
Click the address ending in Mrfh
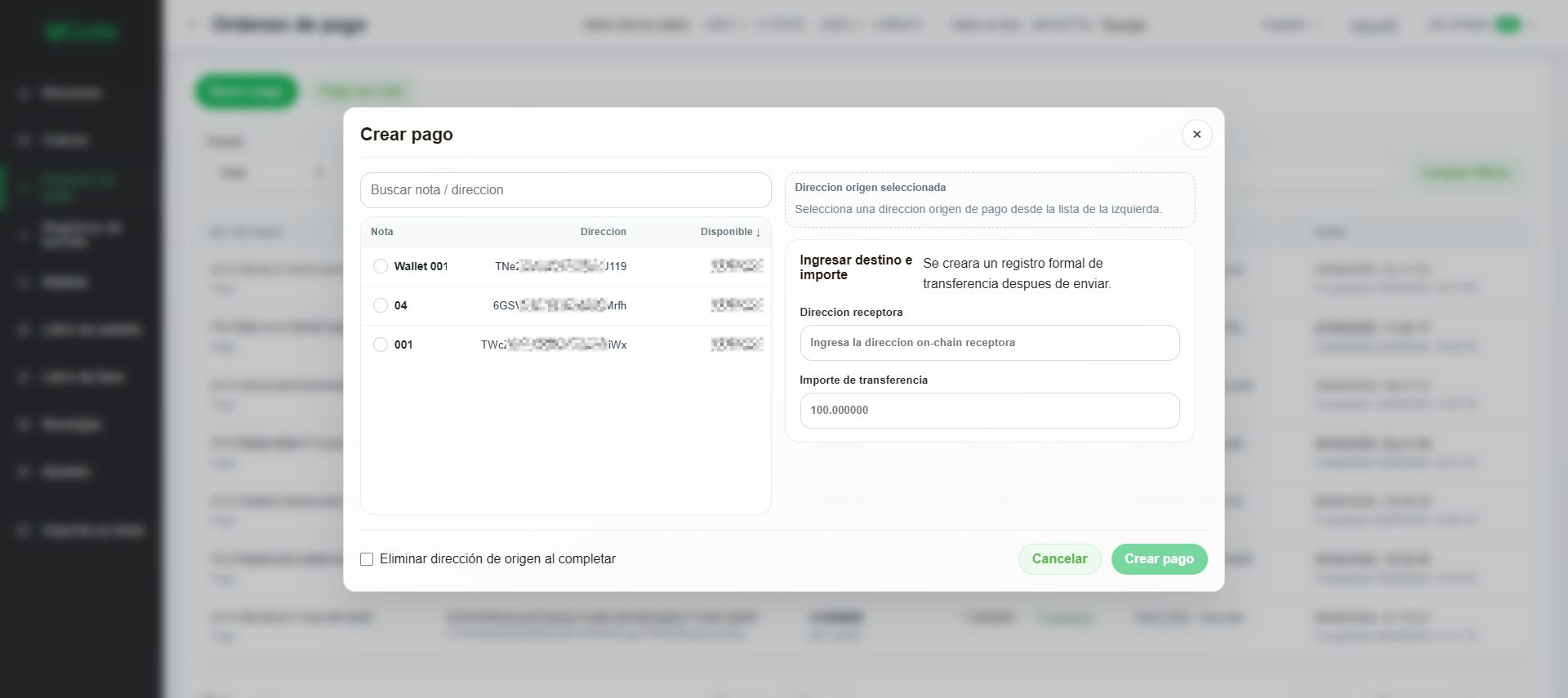pyautogui.click(x=559, y=305)
